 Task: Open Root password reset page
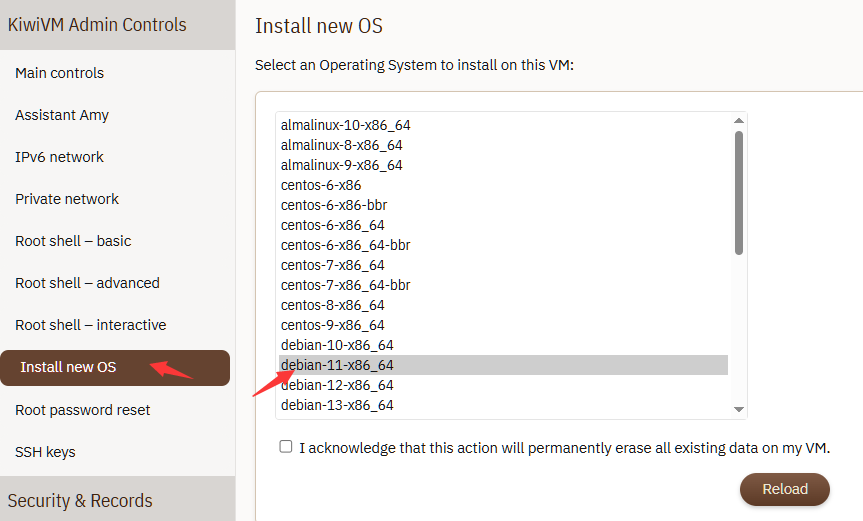83,410
